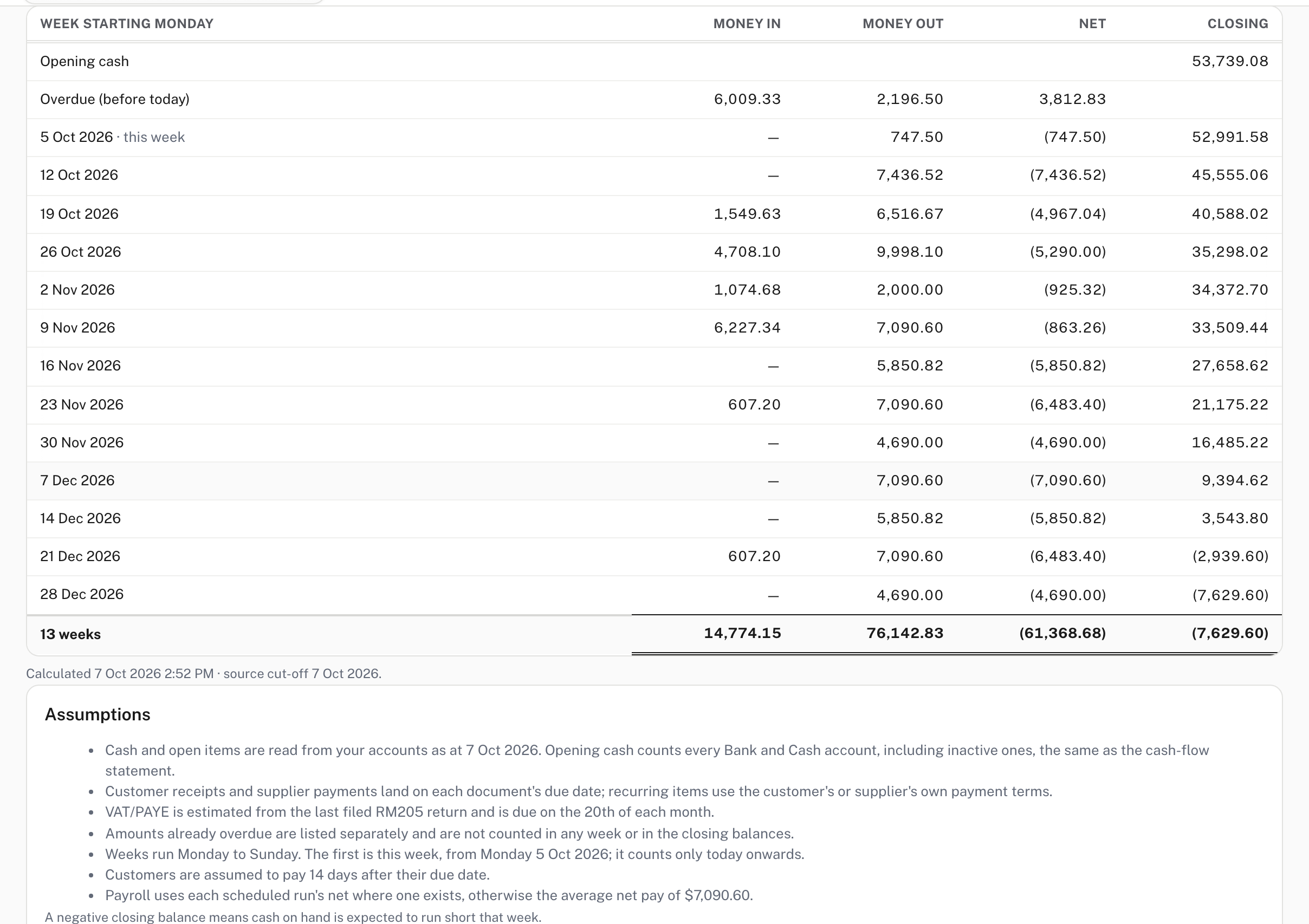The height and width of the screenshot is (924, 1309).
Task: Select the '2 Nov 2026' row label
Action: (77, 290)
